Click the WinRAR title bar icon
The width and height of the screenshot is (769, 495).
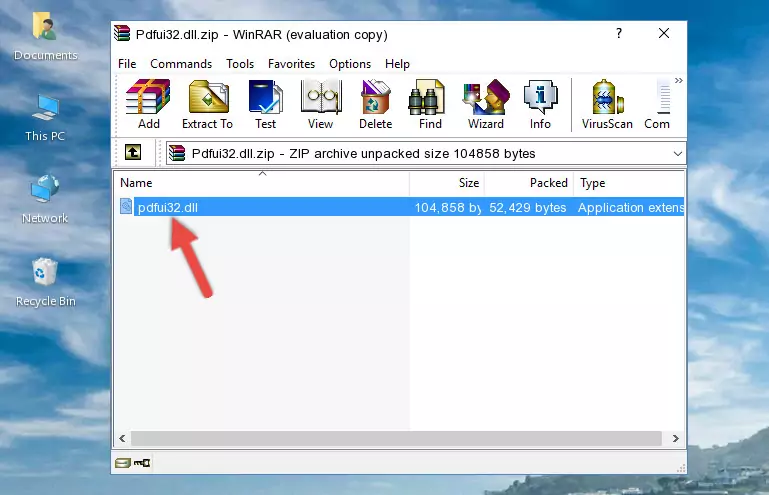[x=122, y=33]
